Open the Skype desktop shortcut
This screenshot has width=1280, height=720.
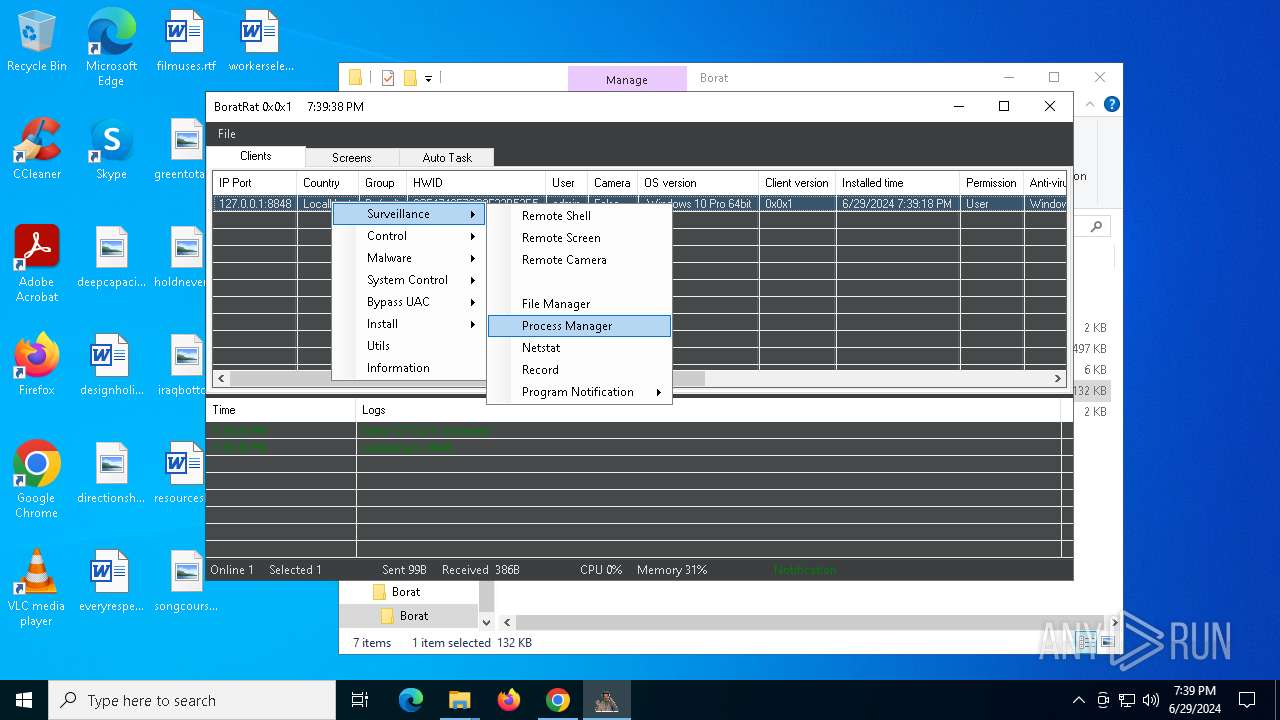pos(111,150)
